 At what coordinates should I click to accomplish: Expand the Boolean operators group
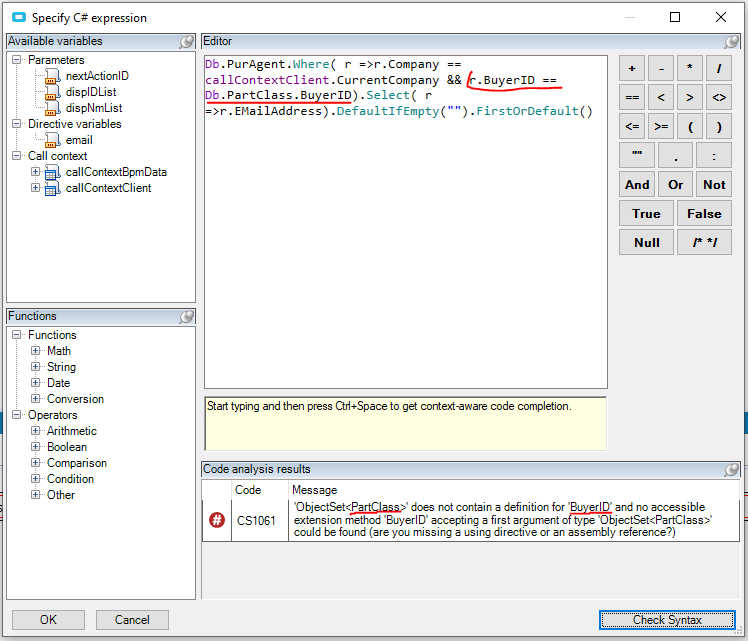(x=35, y=446)
